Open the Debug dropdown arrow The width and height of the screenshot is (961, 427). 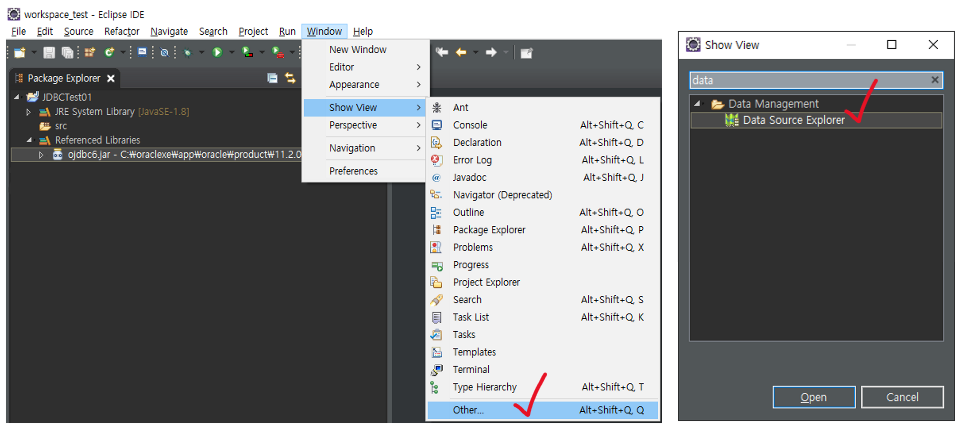coord(201,53)
